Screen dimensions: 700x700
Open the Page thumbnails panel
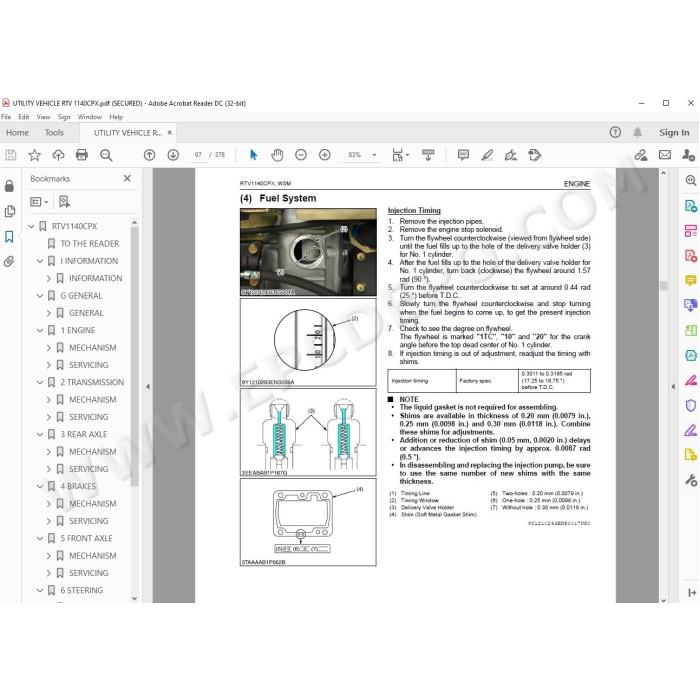[9, 211]
